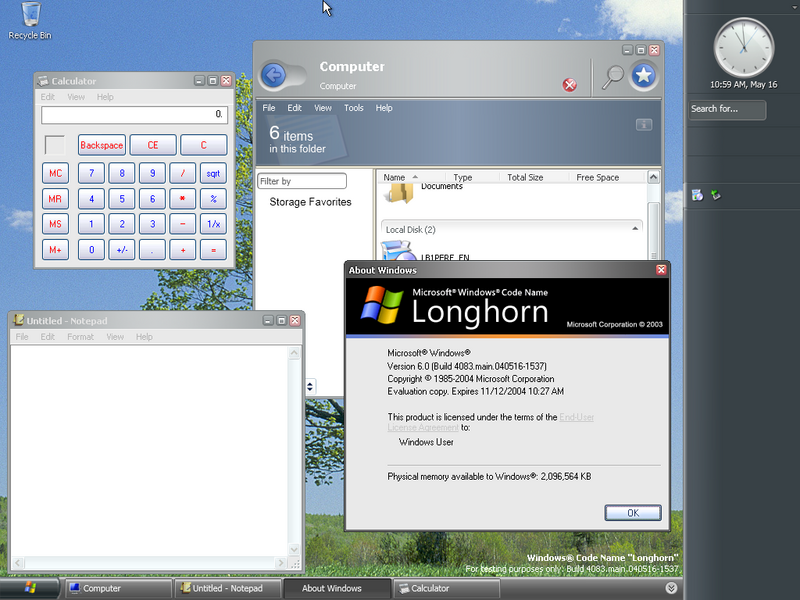Image resolution: width=800 pixels, height=600 pixels.
Task: Click inside the Notepad text area
Action: click(x=148, y=451)
